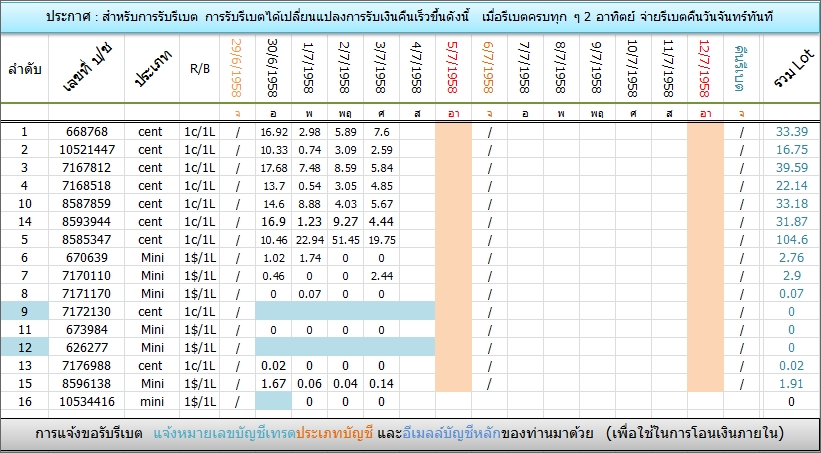Click account number 7168518

[87, 185]
